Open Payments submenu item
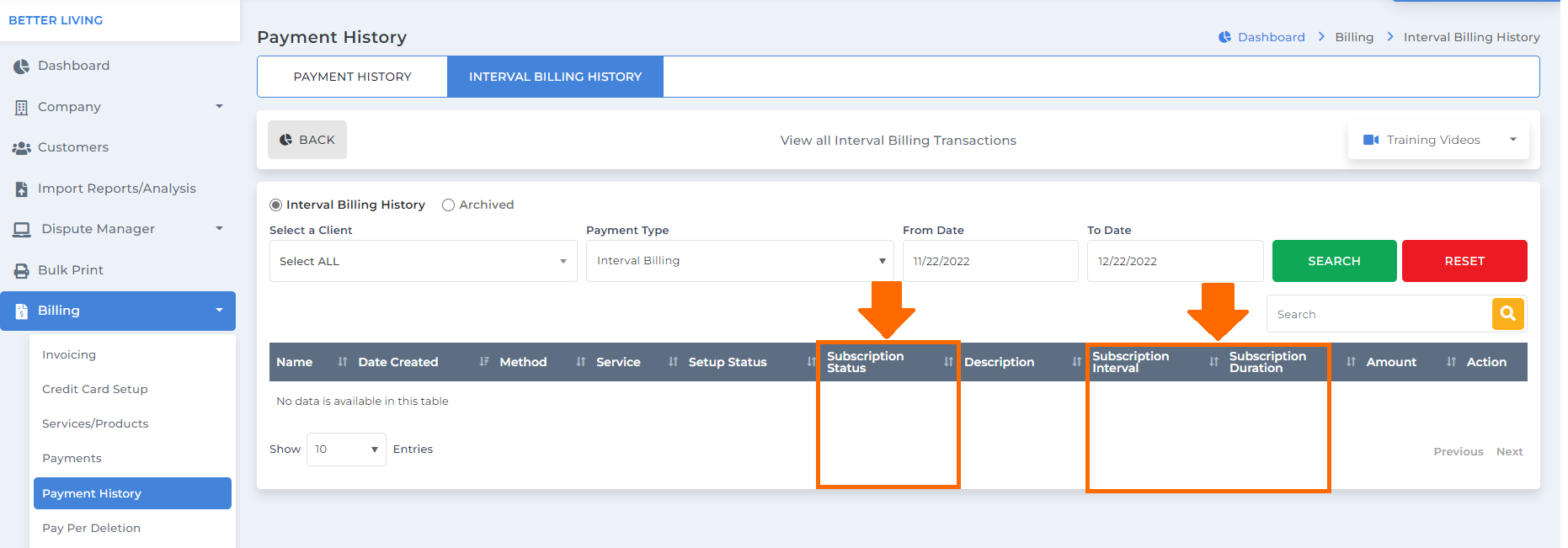Image resolution: width=1568 pixels, height=548 pixels. pyautogui.click(x=72, y=459)
